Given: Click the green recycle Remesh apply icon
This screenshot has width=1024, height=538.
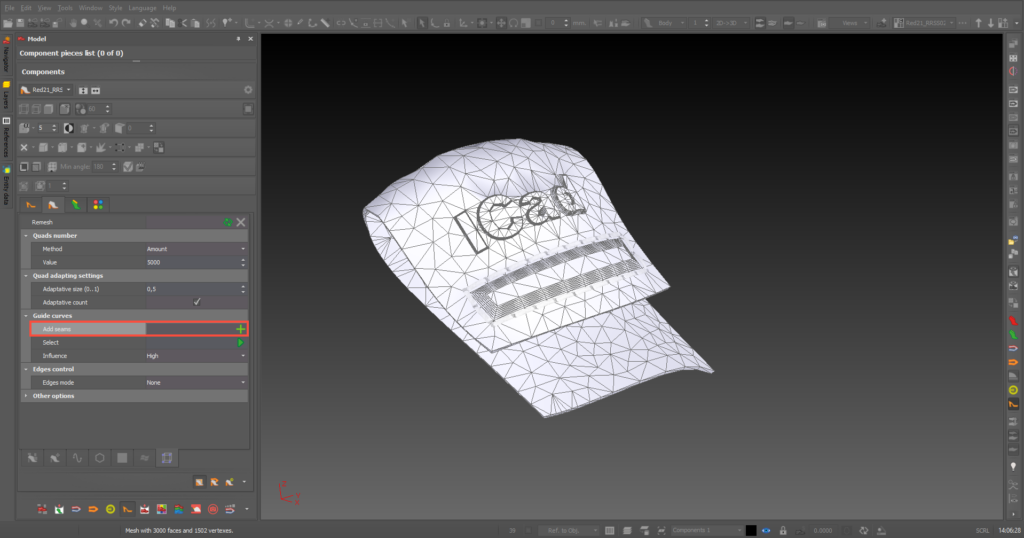Looking at the screenshot, I should [228, 222].
